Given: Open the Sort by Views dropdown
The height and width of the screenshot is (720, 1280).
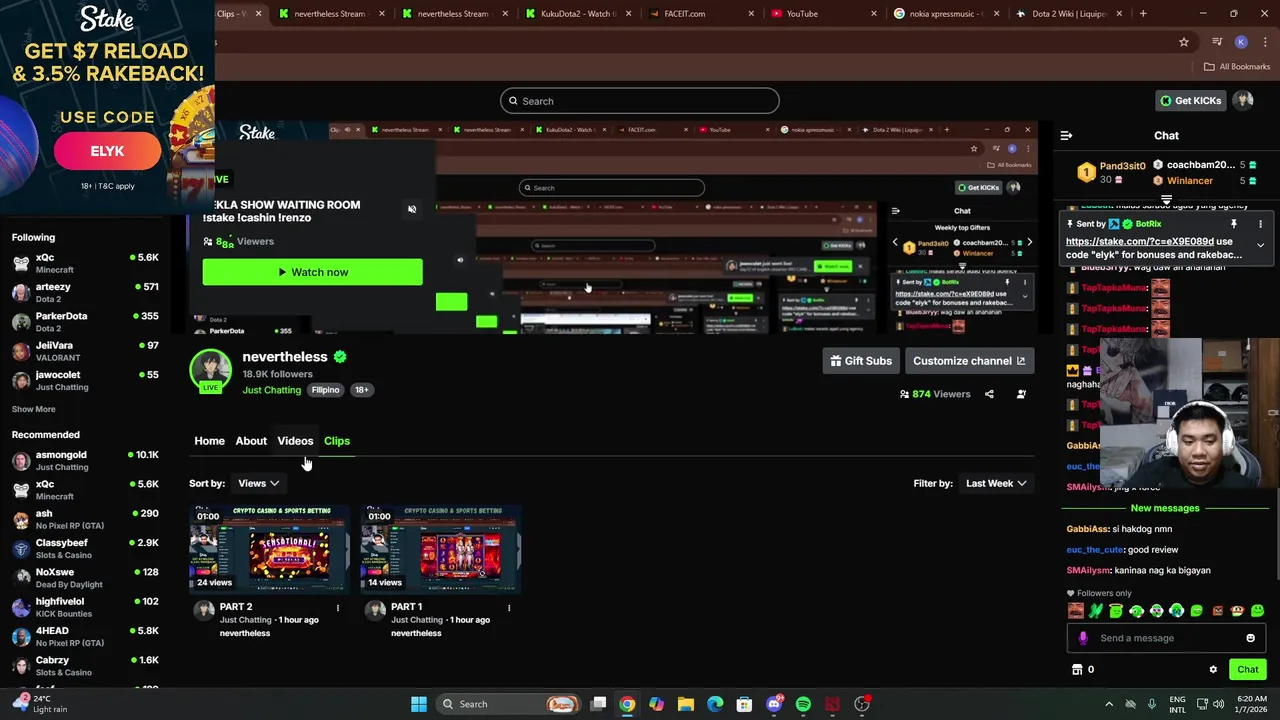Looking at the screenshot, I should click(x=258, y=483).
